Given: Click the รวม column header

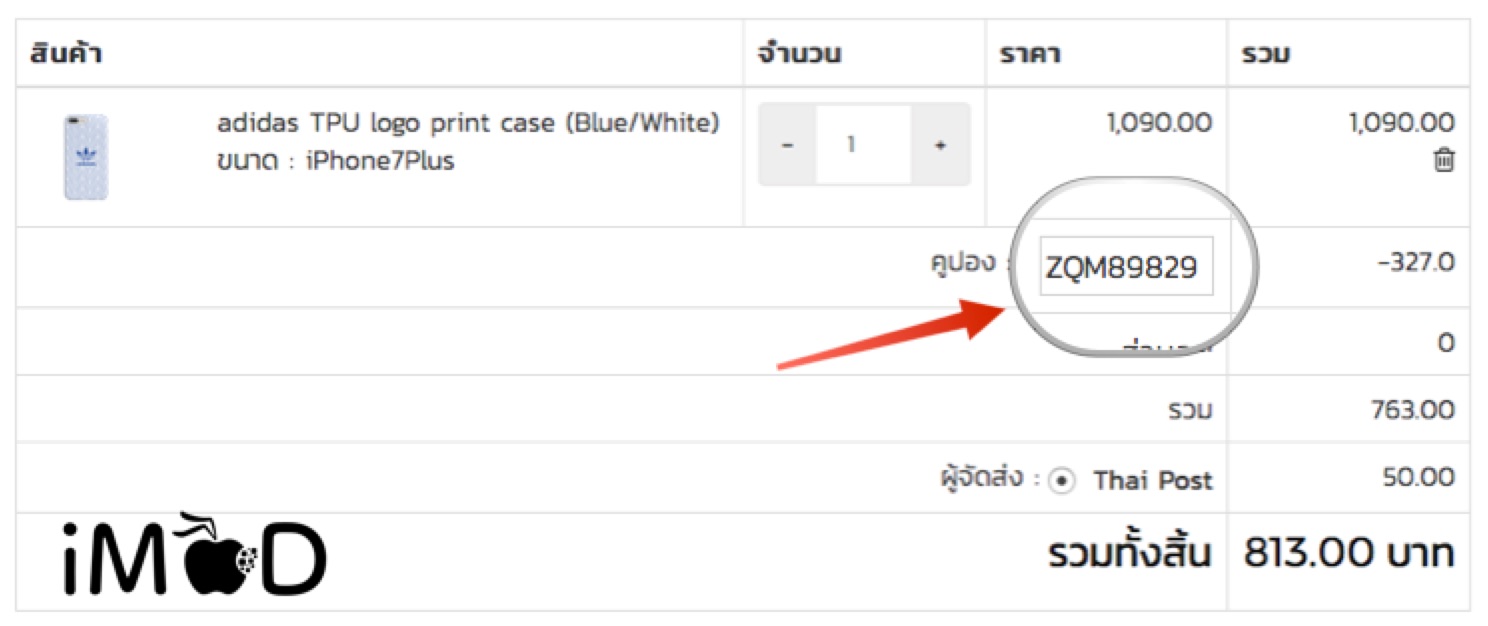Looking at the screenshot, I should [1265, 53].
